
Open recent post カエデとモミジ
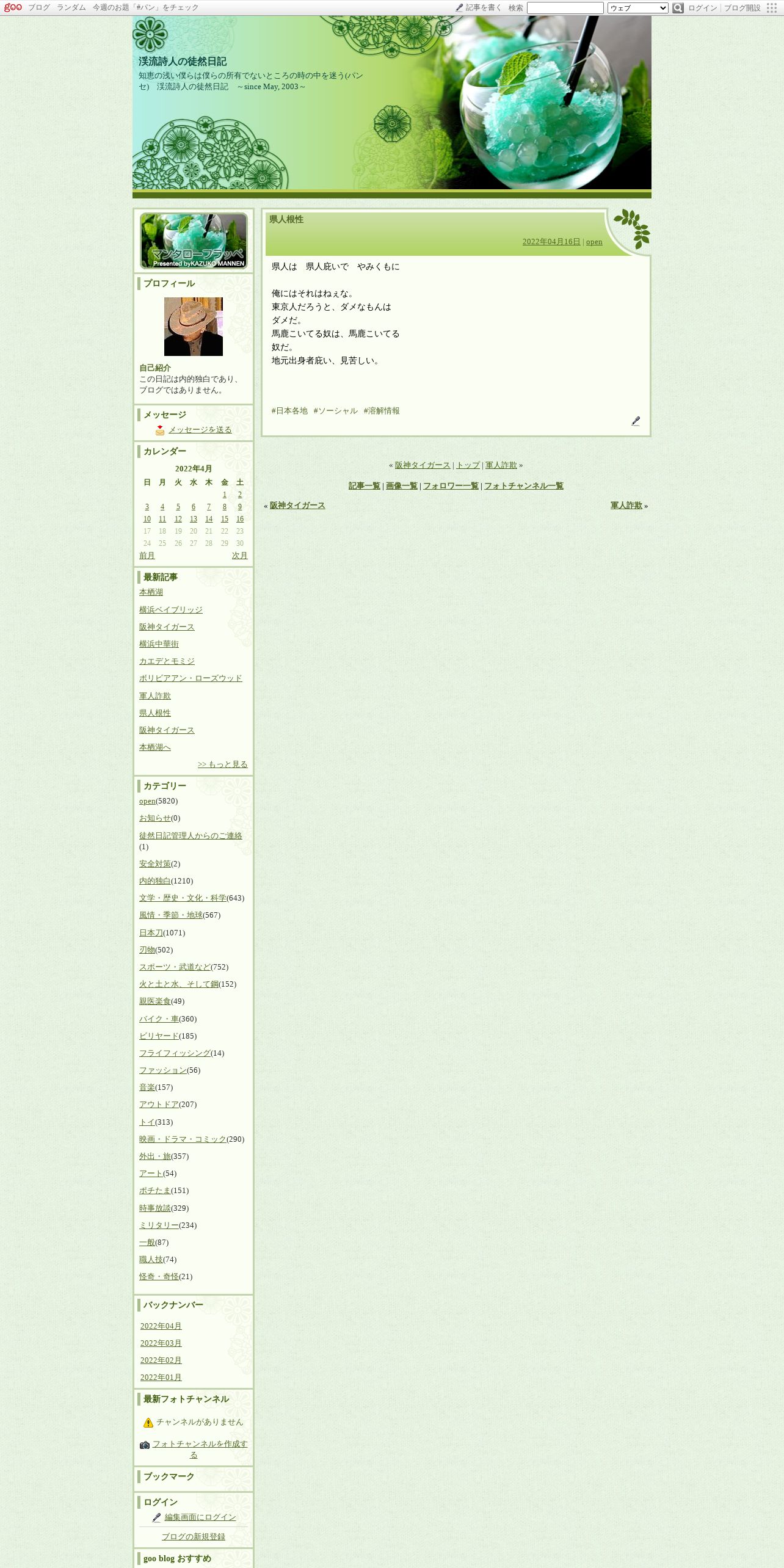[x=167, y=661]
